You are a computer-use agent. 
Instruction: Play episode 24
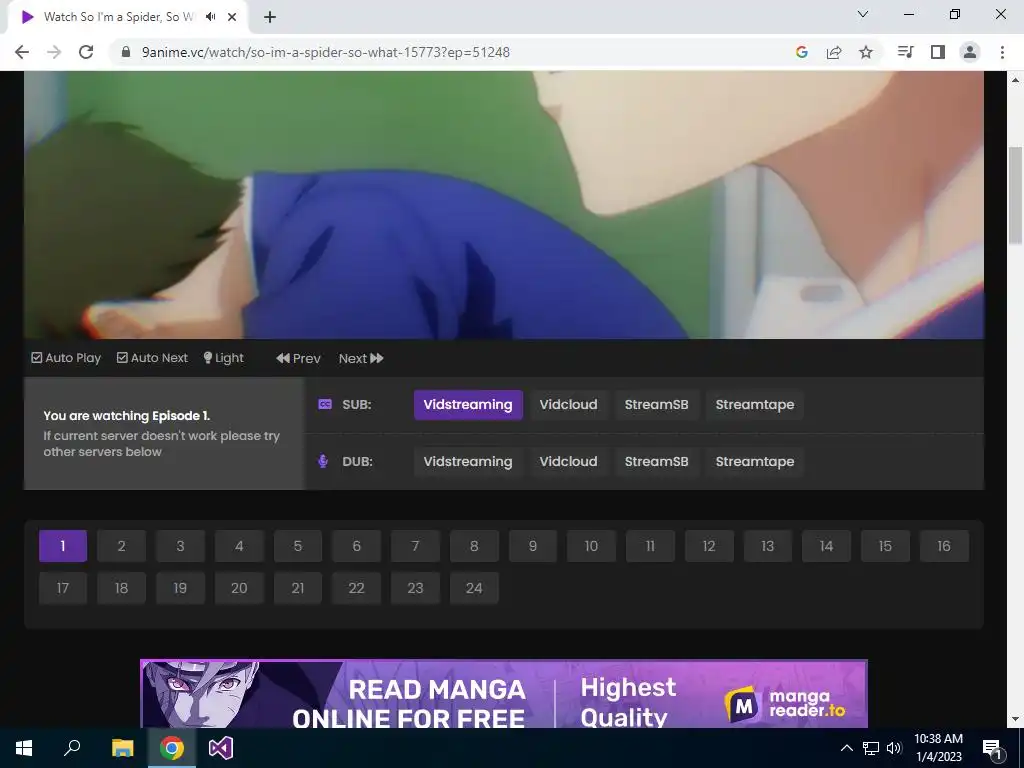coord(474,588)
